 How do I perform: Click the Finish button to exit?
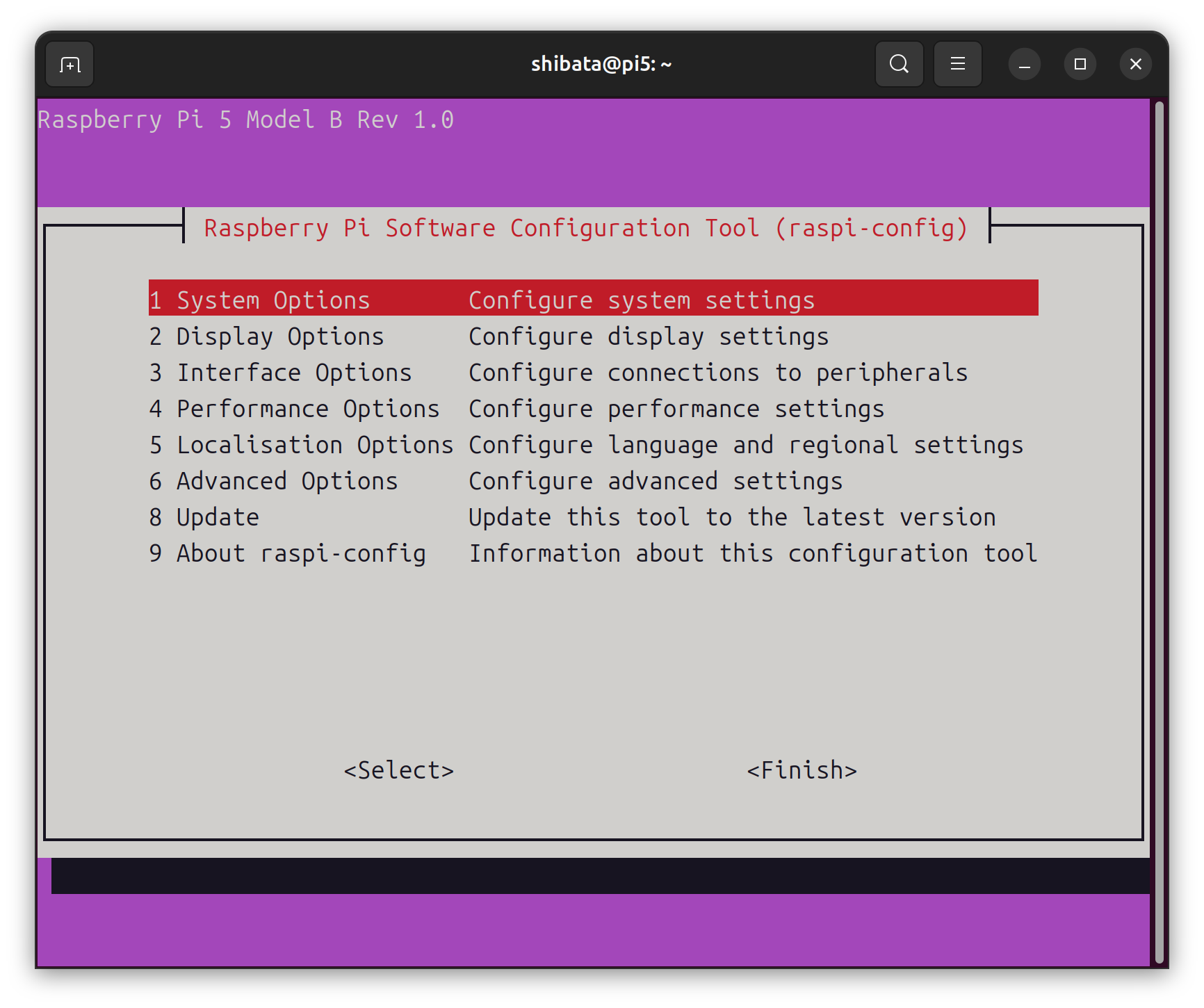[x=801, y=770]
